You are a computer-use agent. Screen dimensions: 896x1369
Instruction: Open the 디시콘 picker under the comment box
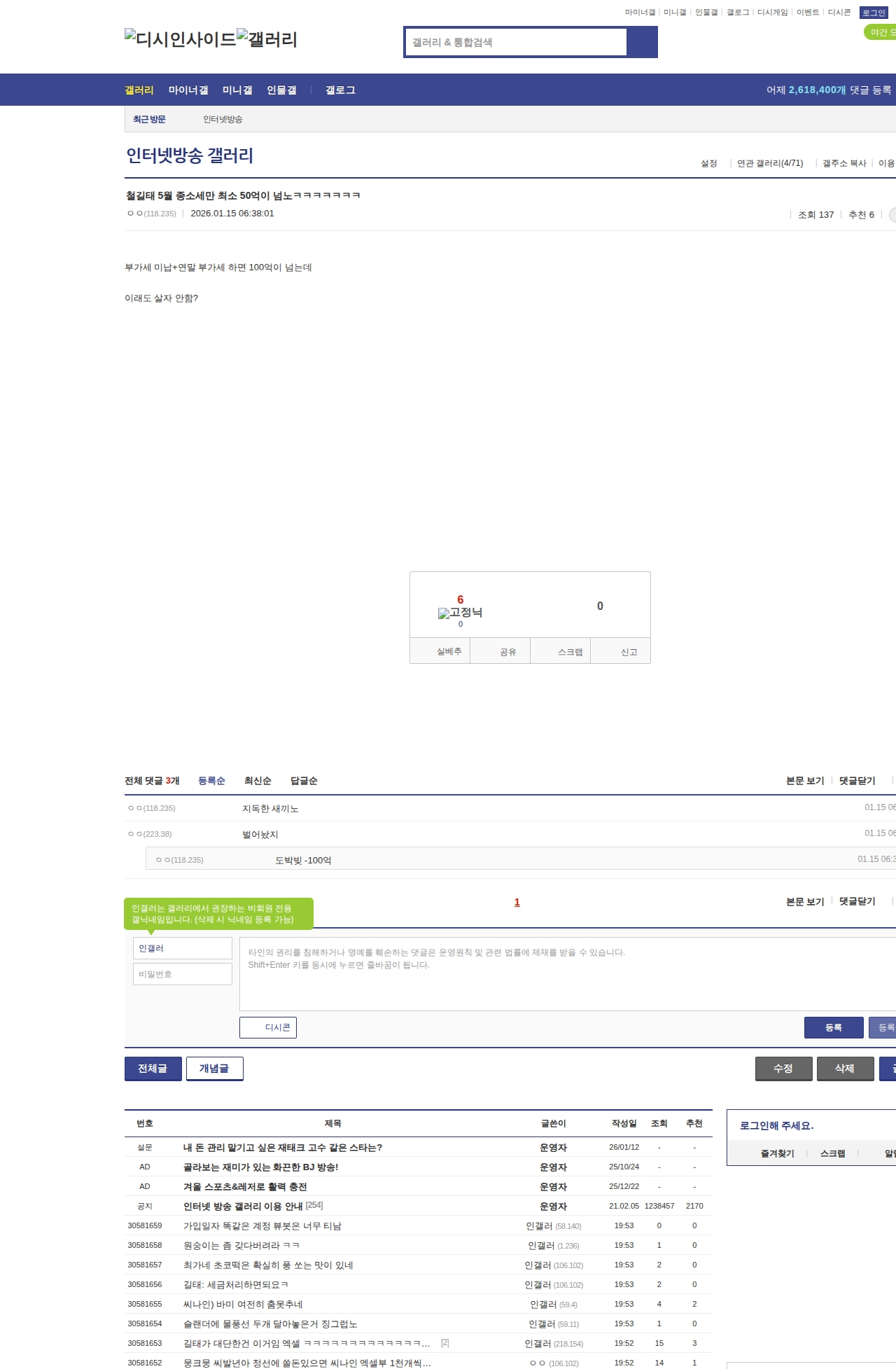click(x=268, y=1027)
